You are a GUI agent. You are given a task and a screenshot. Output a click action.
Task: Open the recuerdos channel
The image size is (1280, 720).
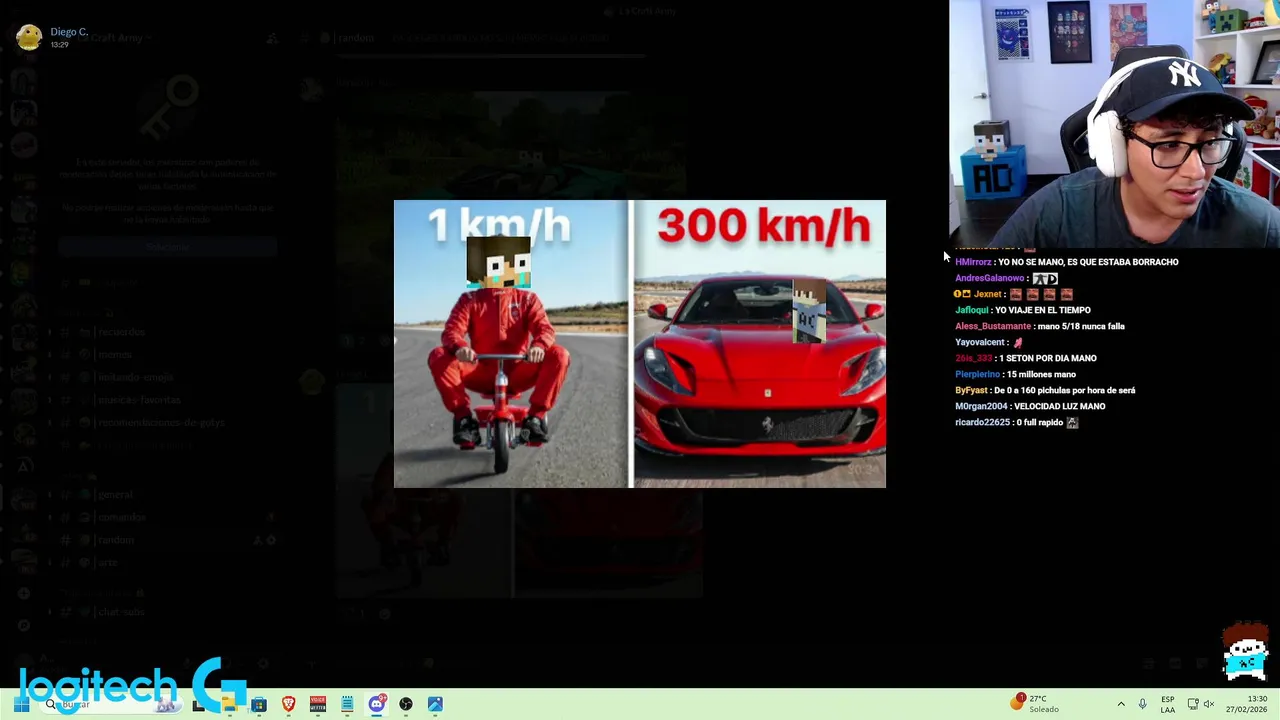pyautogui.click(x=122, y=331)
